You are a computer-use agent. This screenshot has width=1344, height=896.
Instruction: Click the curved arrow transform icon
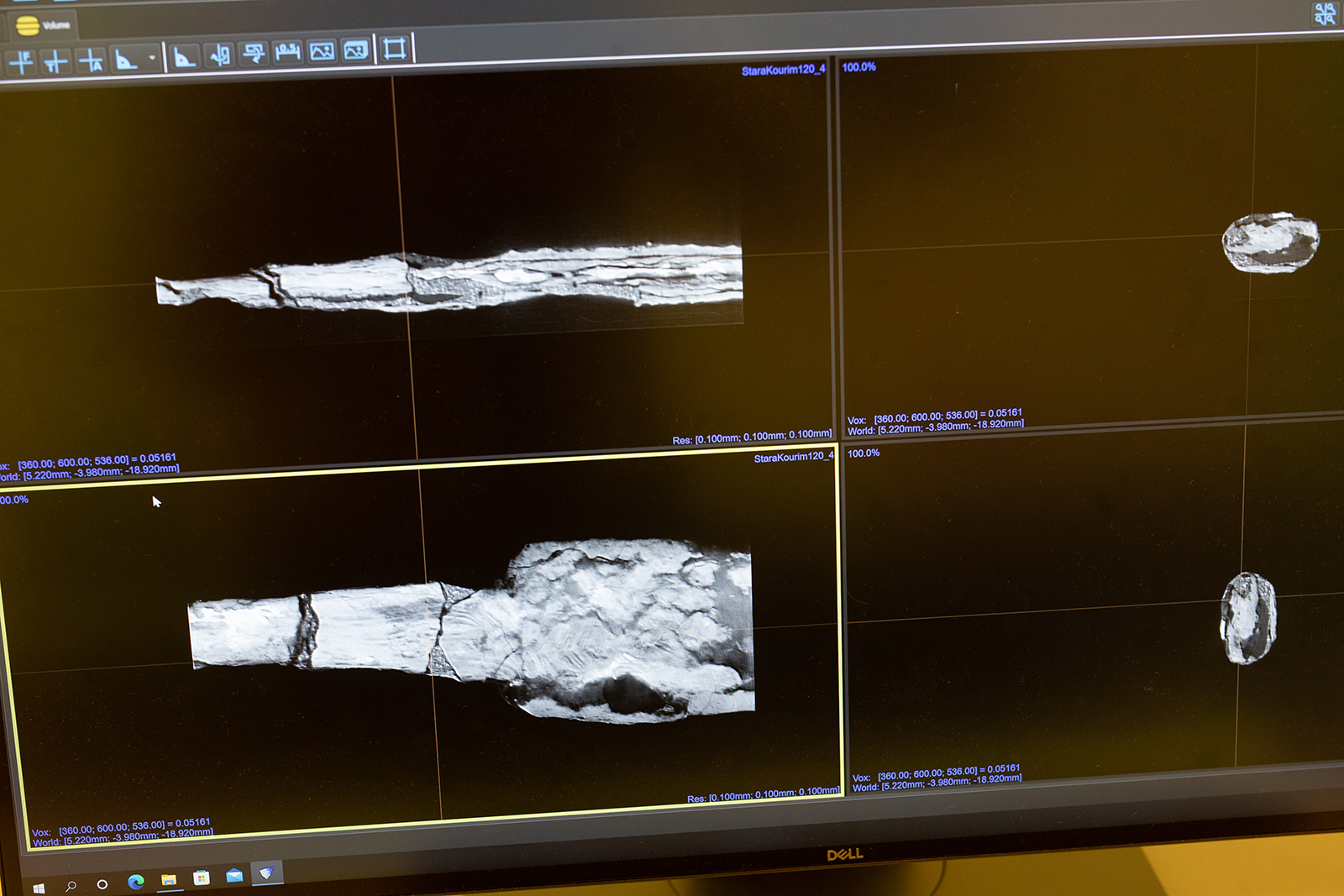point(253,54)
